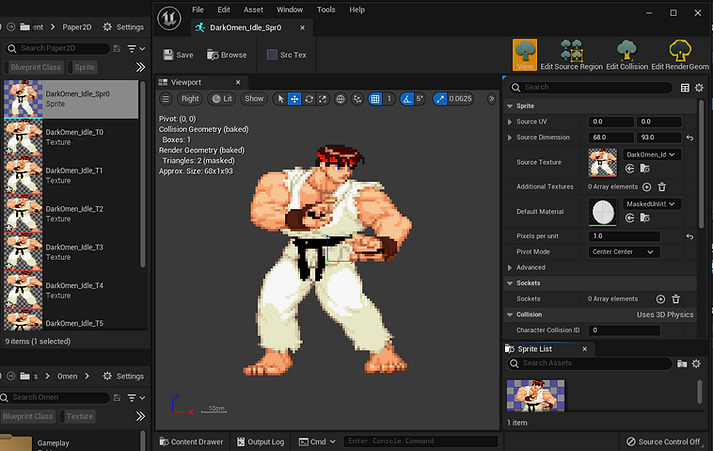713x451 pixels.
Task: Open details panel property matrix view
Action: pyautogui.click(x=685, y=87)
